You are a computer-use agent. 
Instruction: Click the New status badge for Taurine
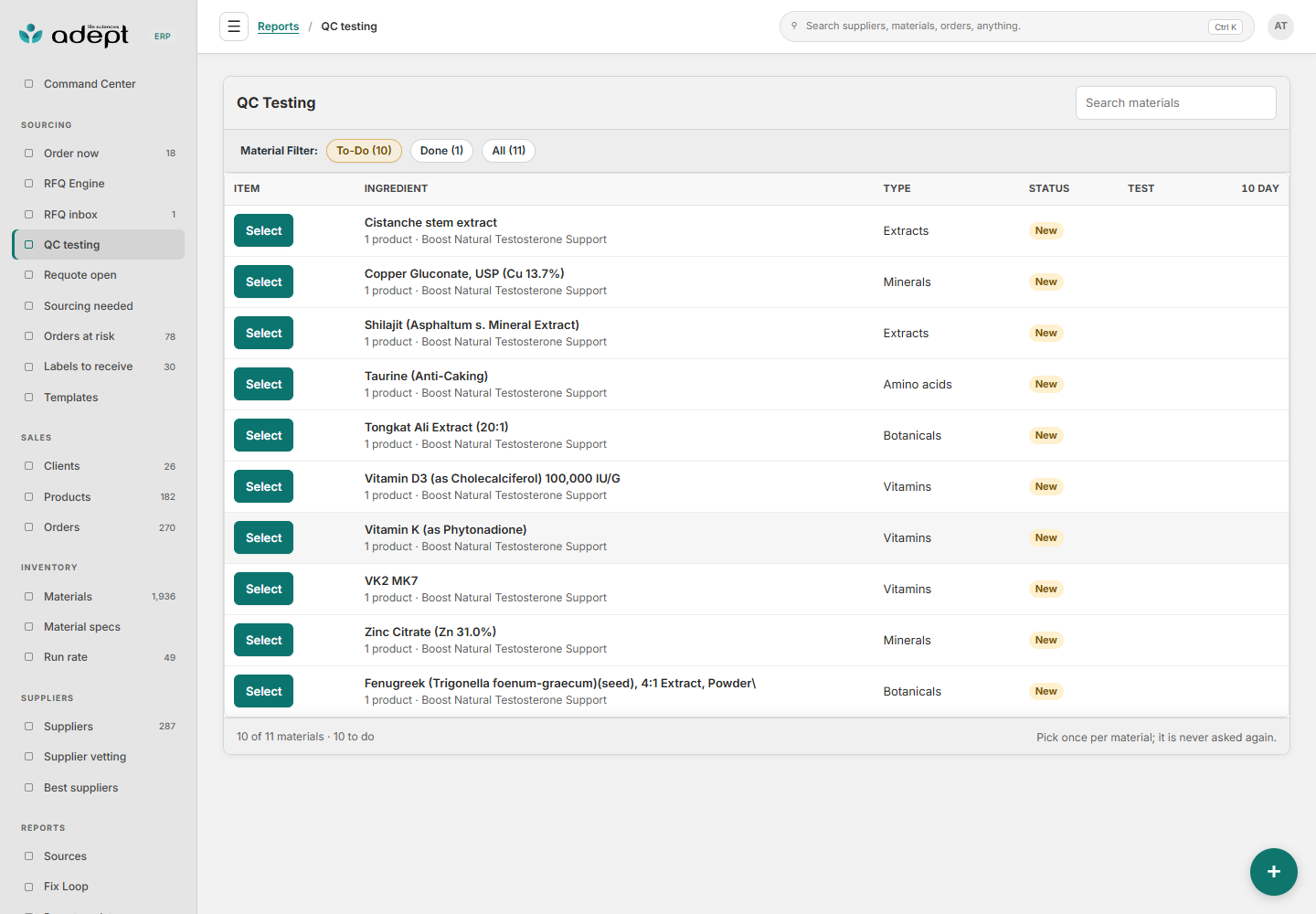point(1045,385)
